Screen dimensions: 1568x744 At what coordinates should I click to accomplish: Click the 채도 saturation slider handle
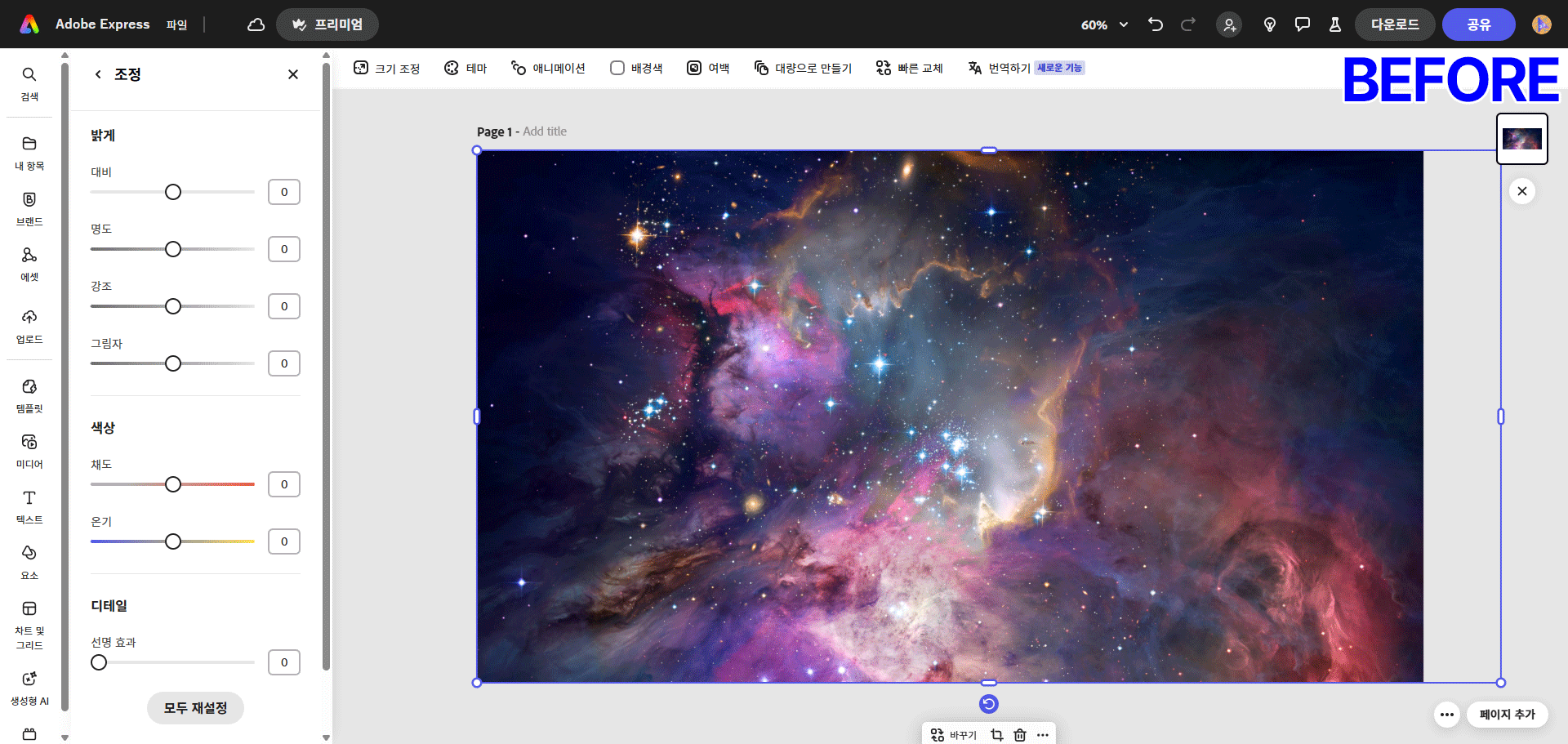pos(173,484)
